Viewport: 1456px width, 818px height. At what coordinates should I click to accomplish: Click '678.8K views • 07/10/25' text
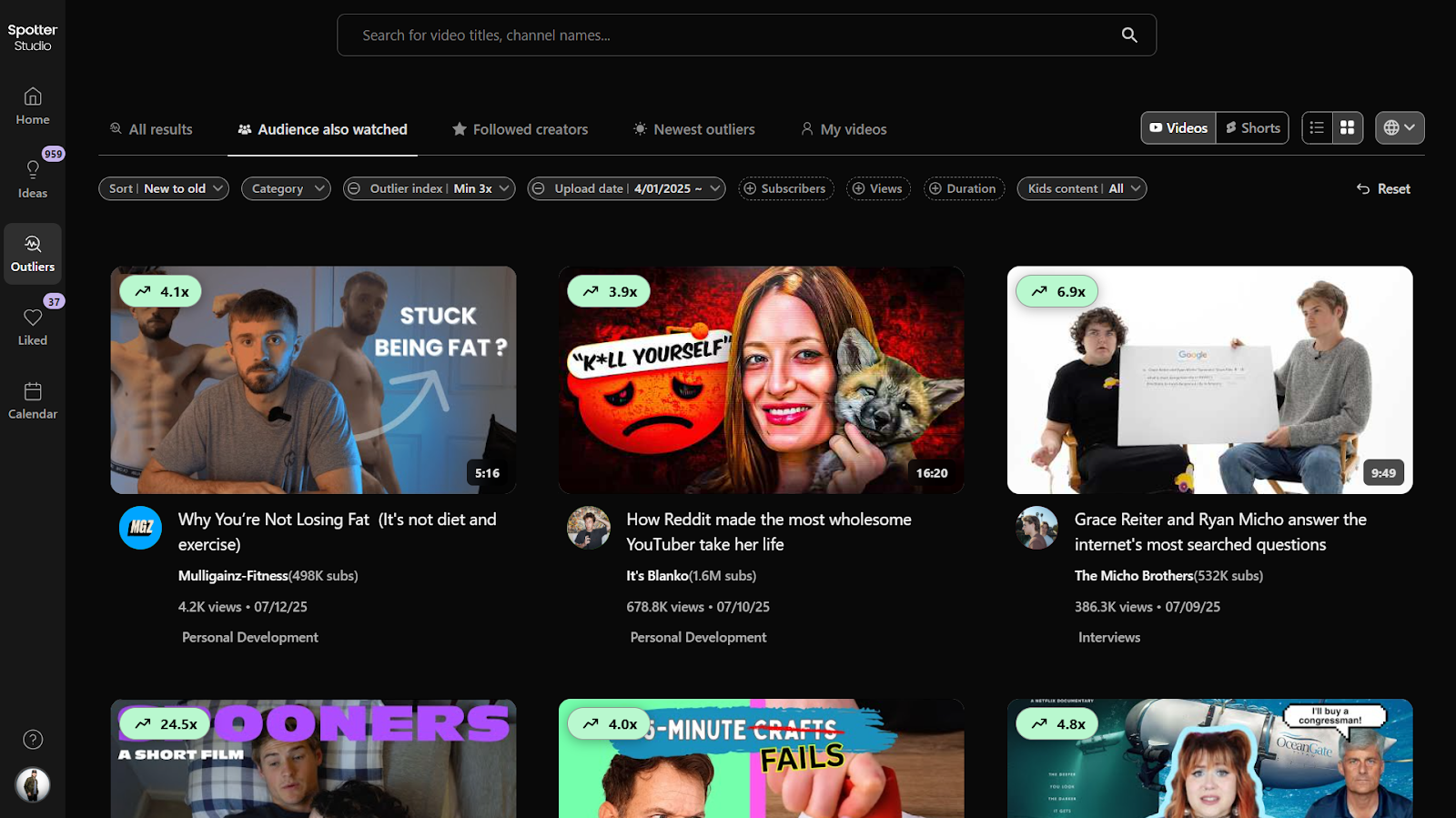point(698,606)
